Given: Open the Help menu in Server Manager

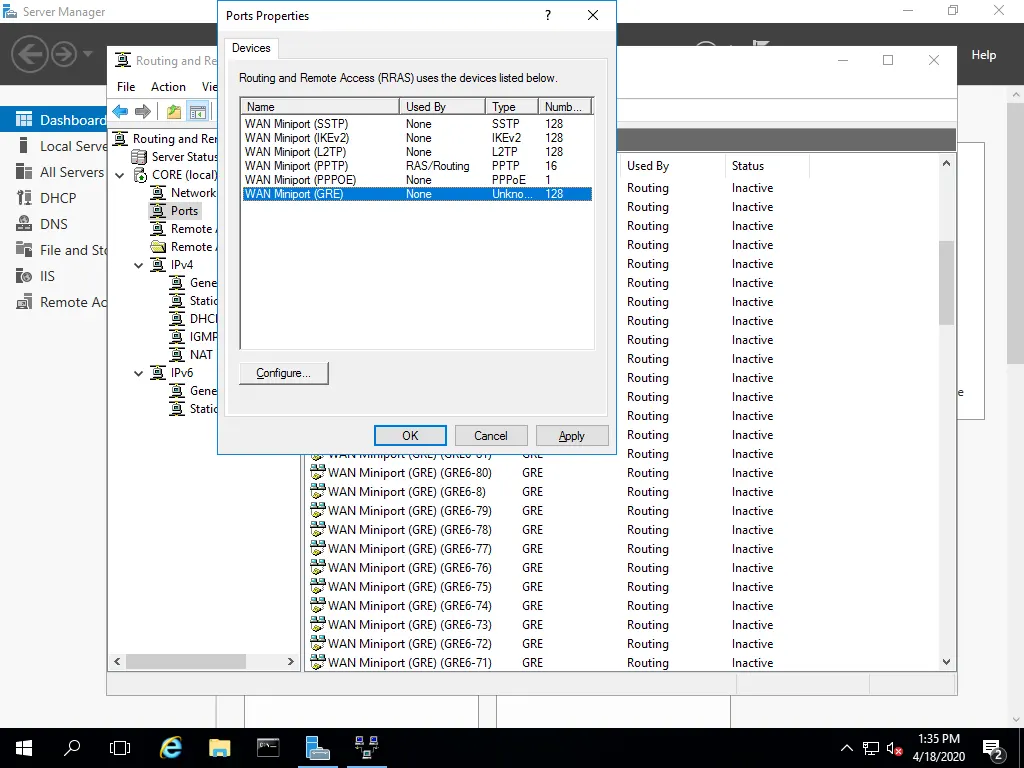Looking at the screenshot, I should [983, 55].
